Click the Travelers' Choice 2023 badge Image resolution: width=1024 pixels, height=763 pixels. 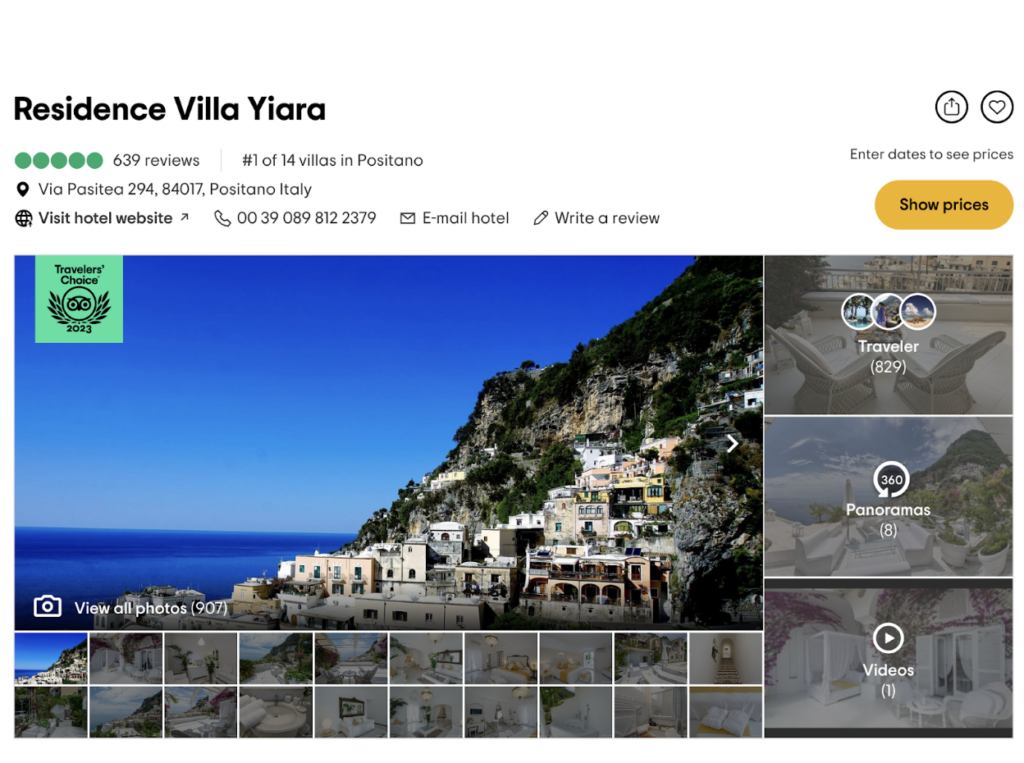tap(79, 299)
